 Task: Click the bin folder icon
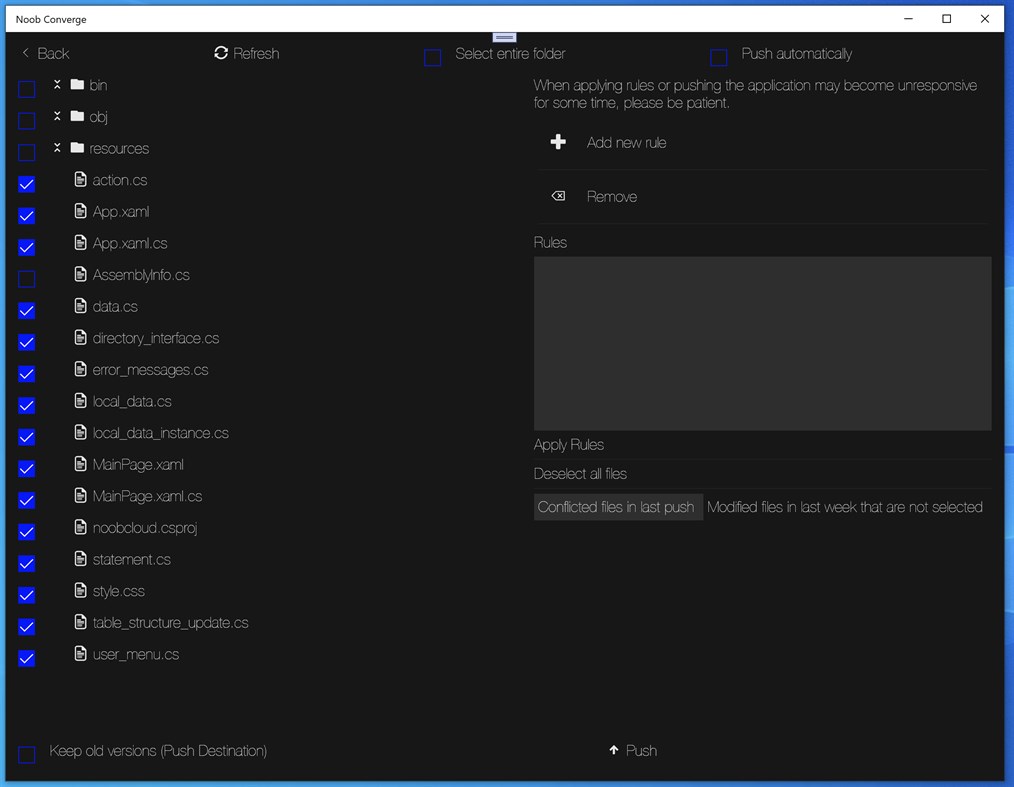[79, 85]
